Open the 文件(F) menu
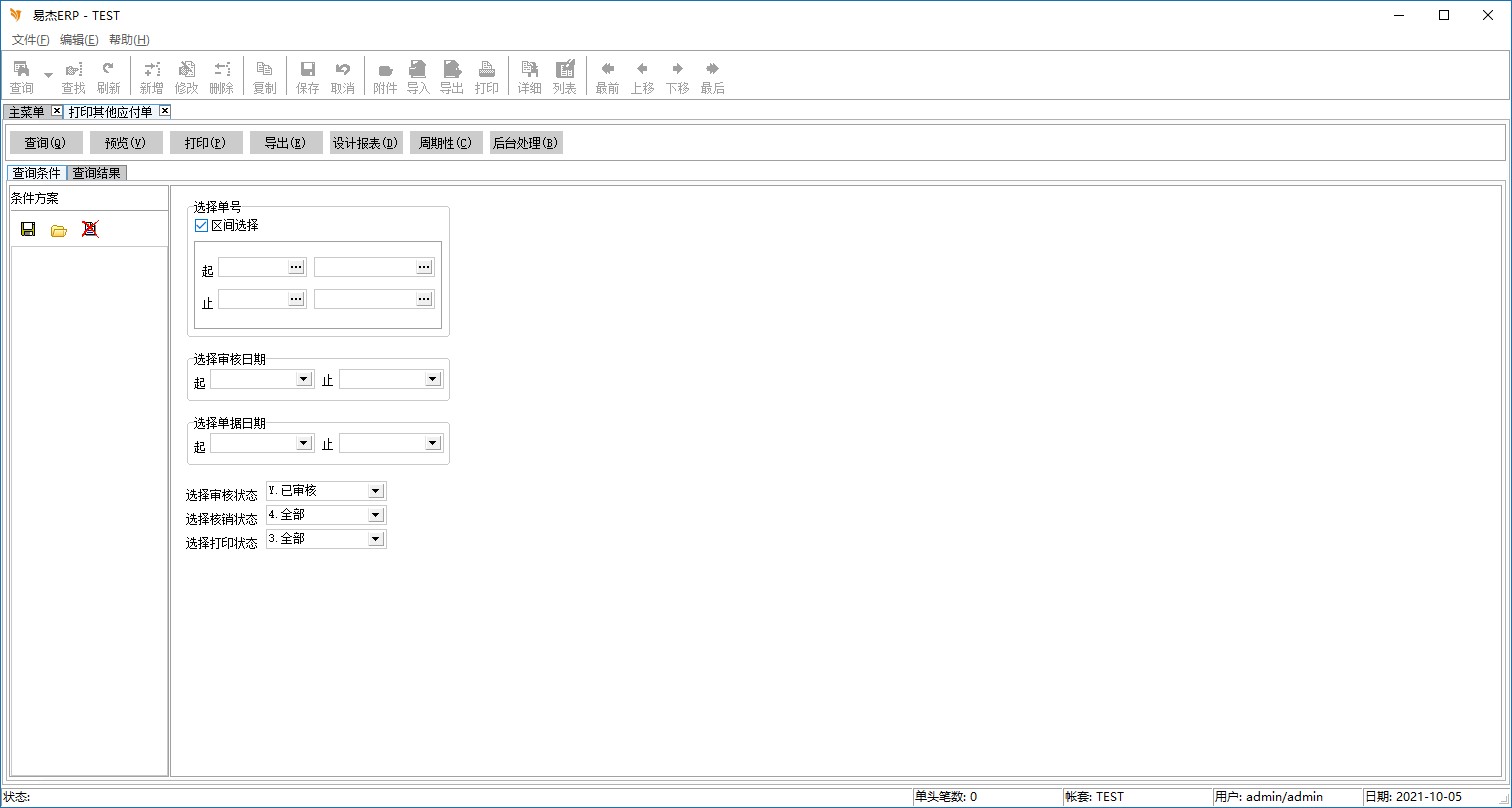The width and height of the screenshot is (1512, 808). point(30,40)
